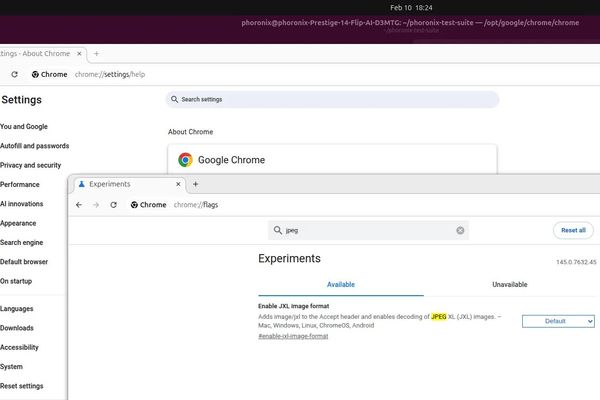Screen dimensions: 600x400
Task: Focus the chrome://settings/help address bar
Action: pyautogui.click(x=110, y=74)
